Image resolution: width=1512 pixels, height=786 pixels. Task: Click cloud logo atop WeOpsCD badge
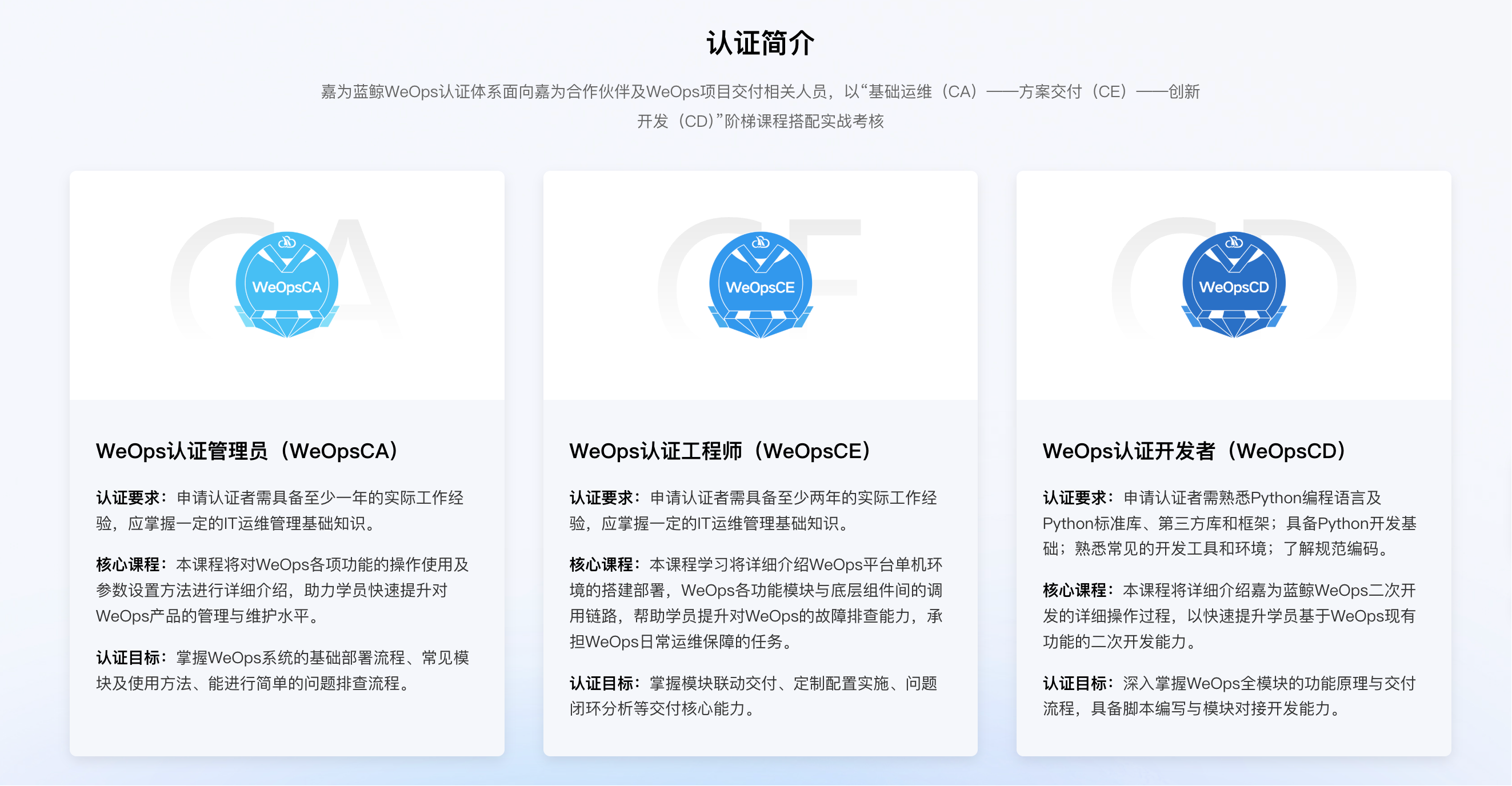click(1234, 242)
